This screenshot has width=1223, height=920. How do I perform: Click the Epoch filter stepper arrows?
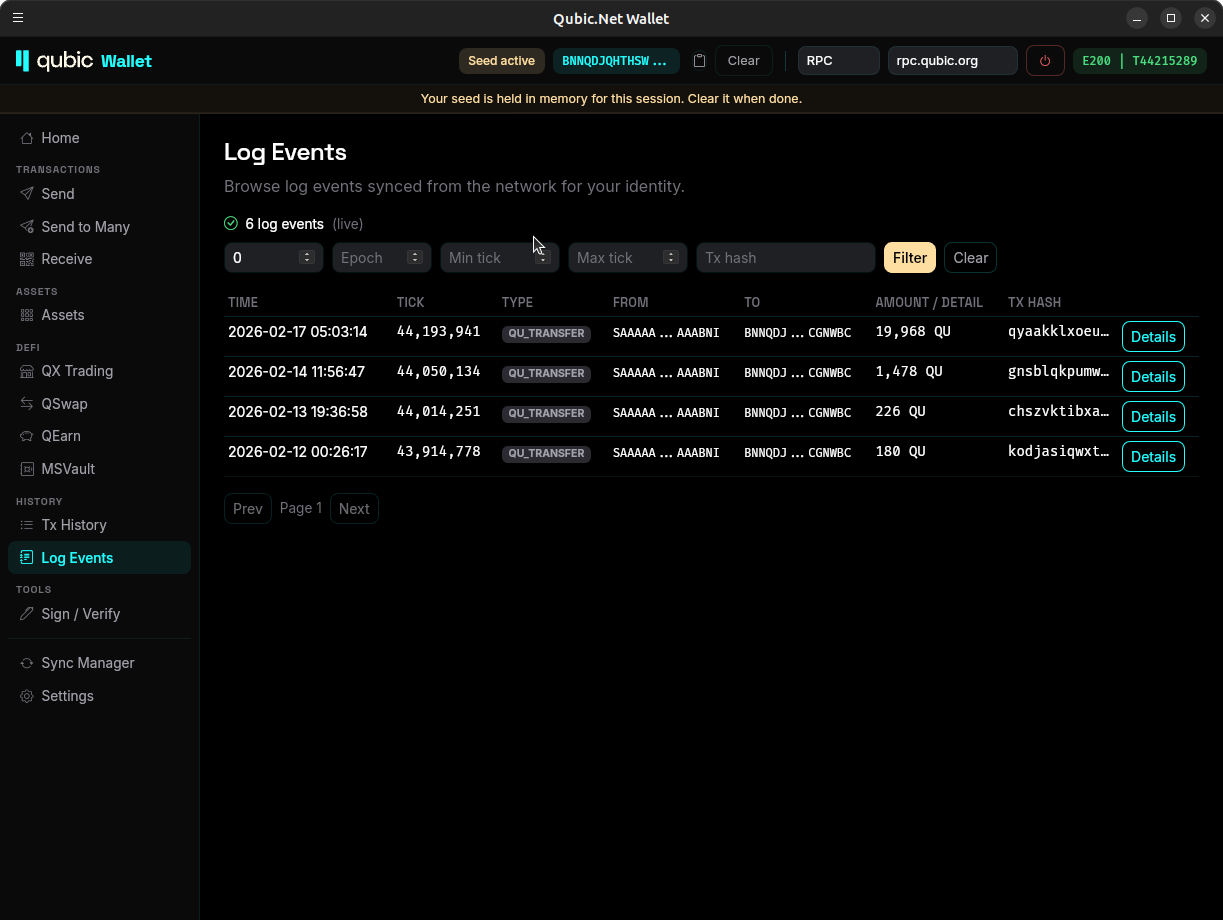(414, 258)
